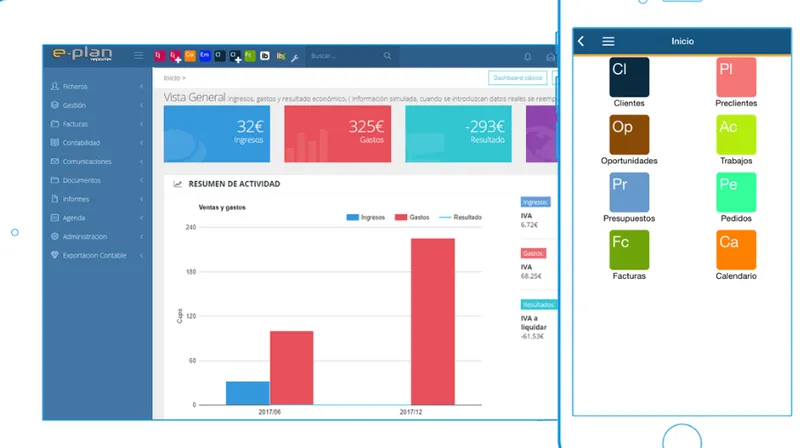Click the Dashboard clásico button
The width and height of the screenshot is (800, 448).
[517, 78]
